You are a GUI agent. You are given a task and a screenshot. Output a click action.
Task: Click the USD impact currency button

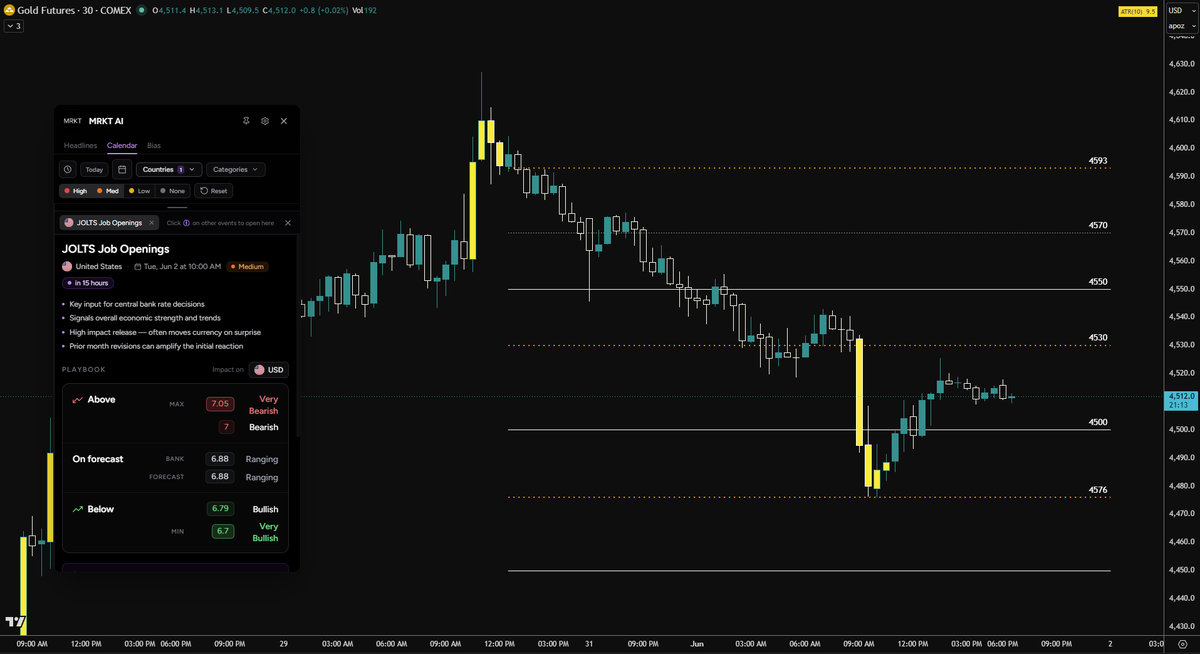268,370
